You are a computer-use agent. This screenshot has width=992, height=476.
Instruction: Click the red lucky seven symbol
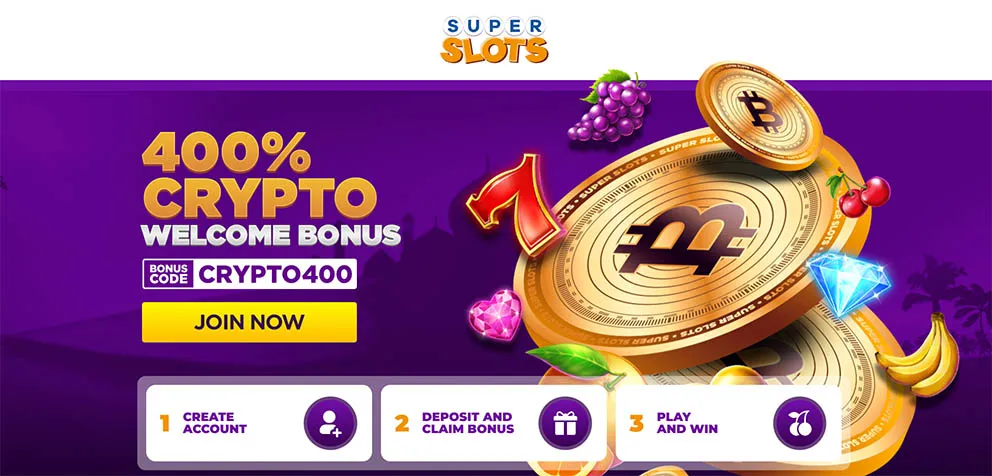(x=512, y=199)
